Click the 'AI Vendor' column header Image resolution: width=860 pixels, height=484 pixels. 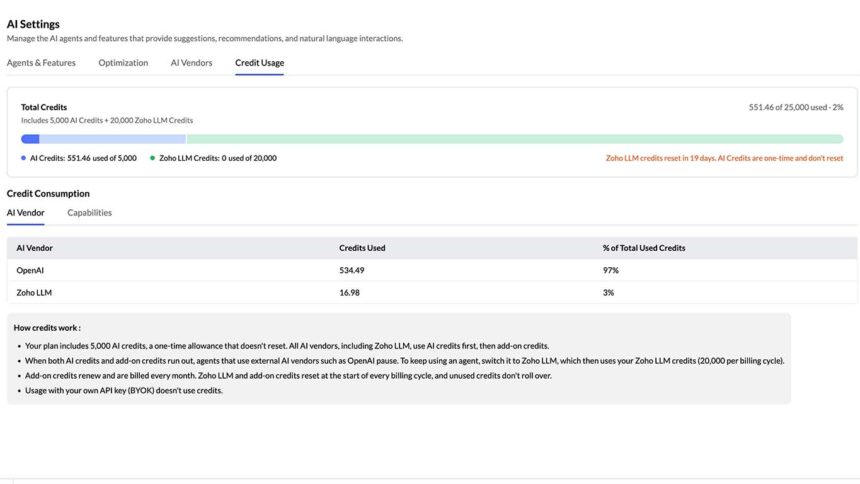[x=35, y=248]
